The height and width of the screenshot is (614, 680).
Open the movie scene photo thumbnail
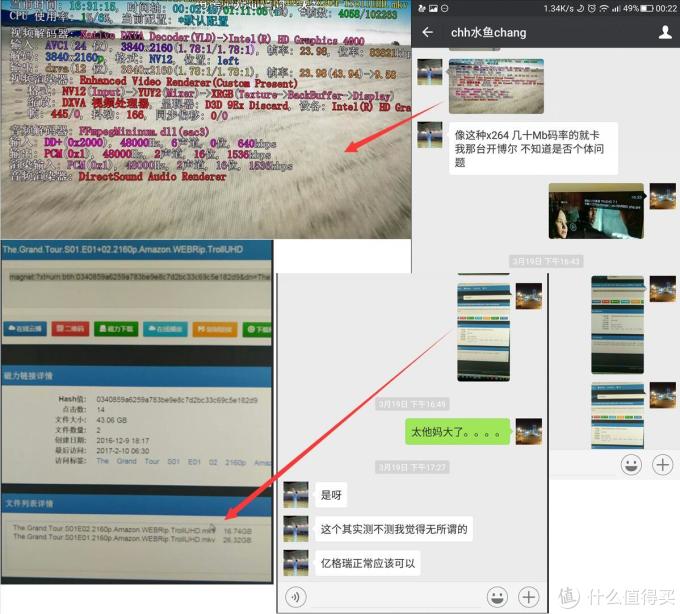coord(596,211)
